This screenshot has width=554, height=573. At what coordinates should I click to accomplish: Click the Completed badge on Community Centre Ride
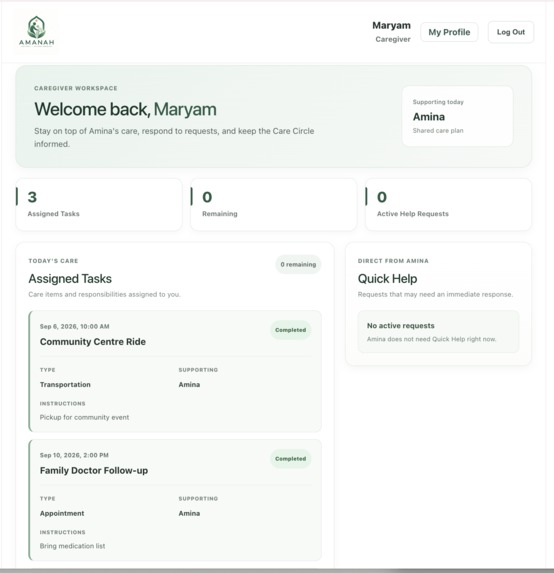tap(291, 330)
